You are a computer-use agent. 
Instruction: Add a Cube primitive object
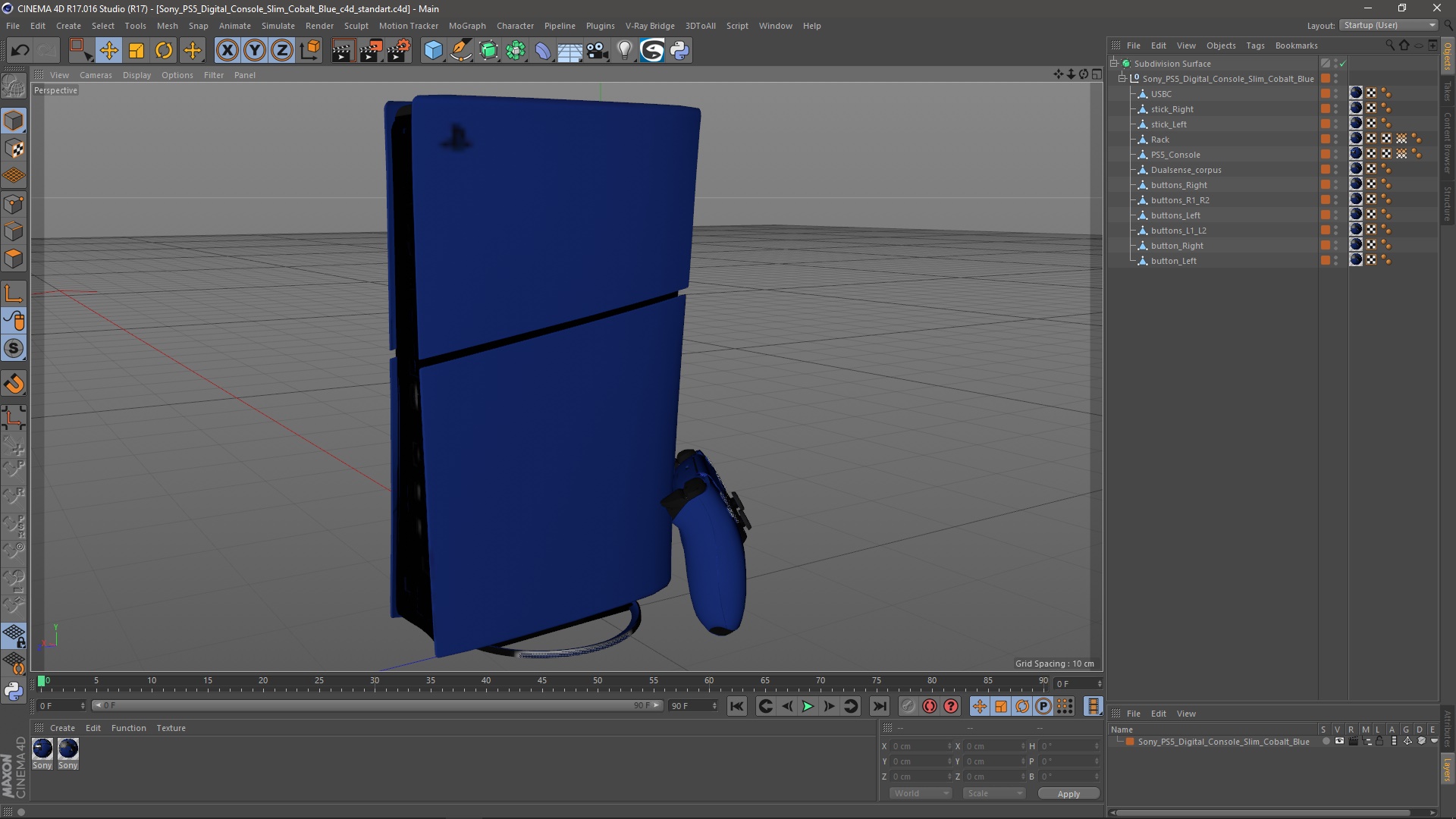[x=433, y=50]
